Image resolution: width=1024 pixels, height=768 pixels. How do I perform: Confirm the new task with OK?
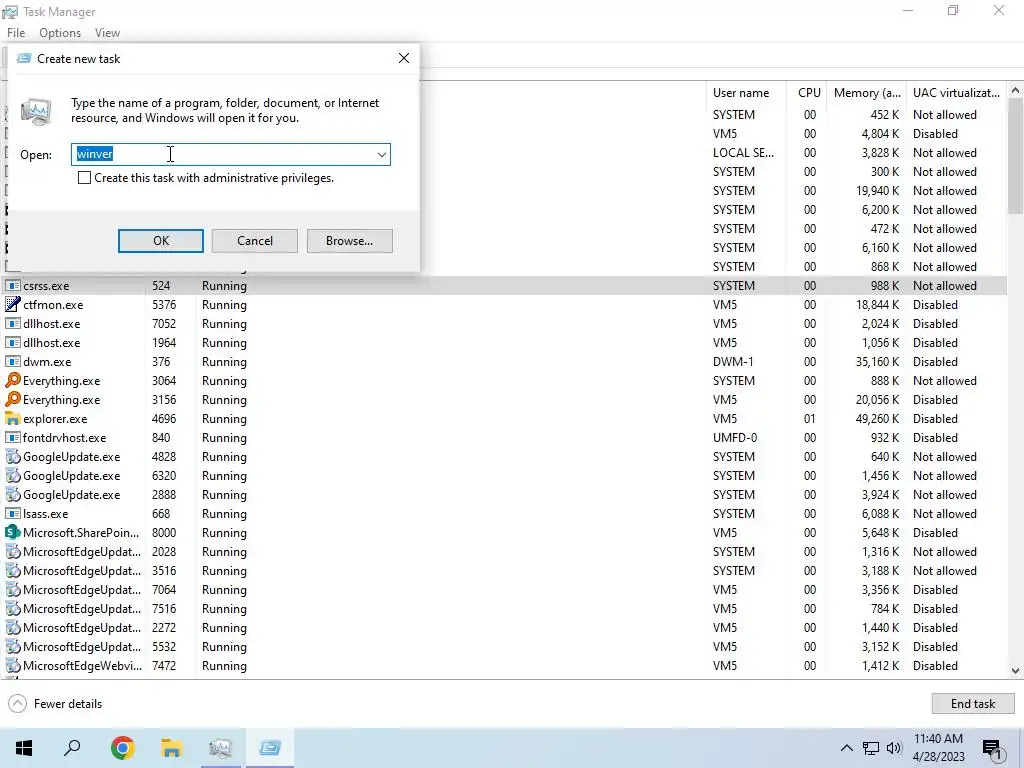click(161, 240)
